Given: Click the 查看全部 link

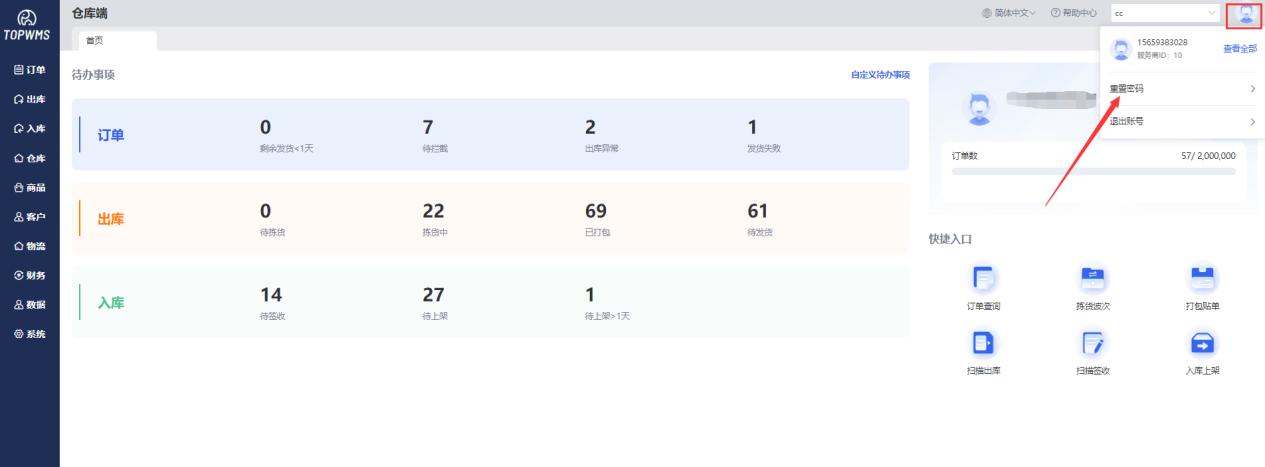Looking at the screenshot, I should tap(1240, 49).
